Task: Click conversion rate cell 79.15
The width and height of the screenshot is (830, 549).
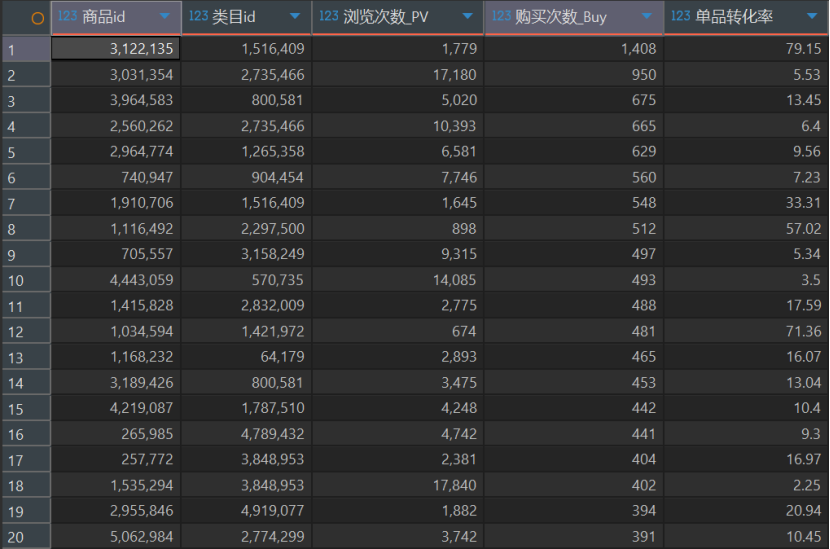Action: click(x=746, y=49)
